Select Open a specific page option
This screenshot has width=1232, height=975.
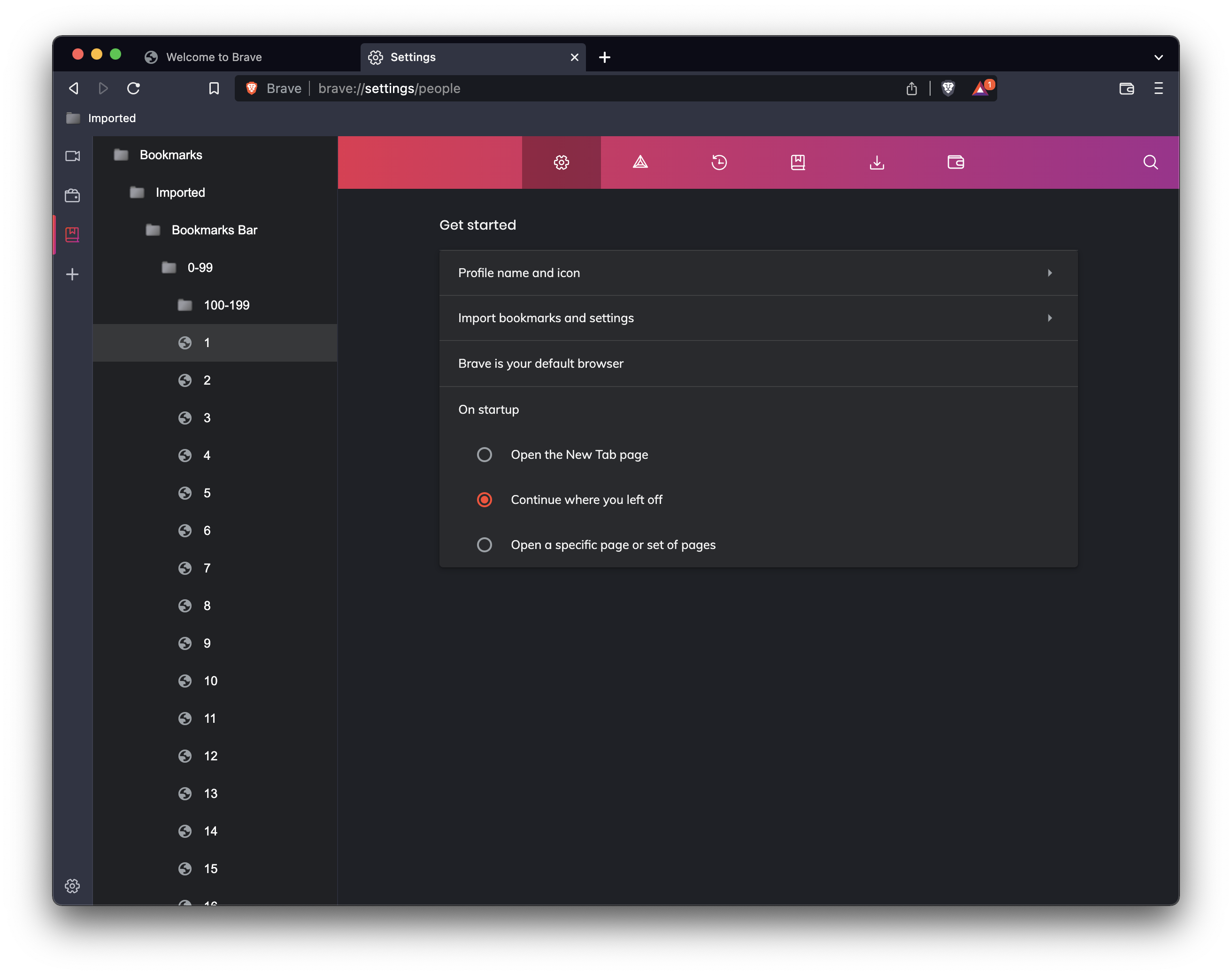coord(485,545)
